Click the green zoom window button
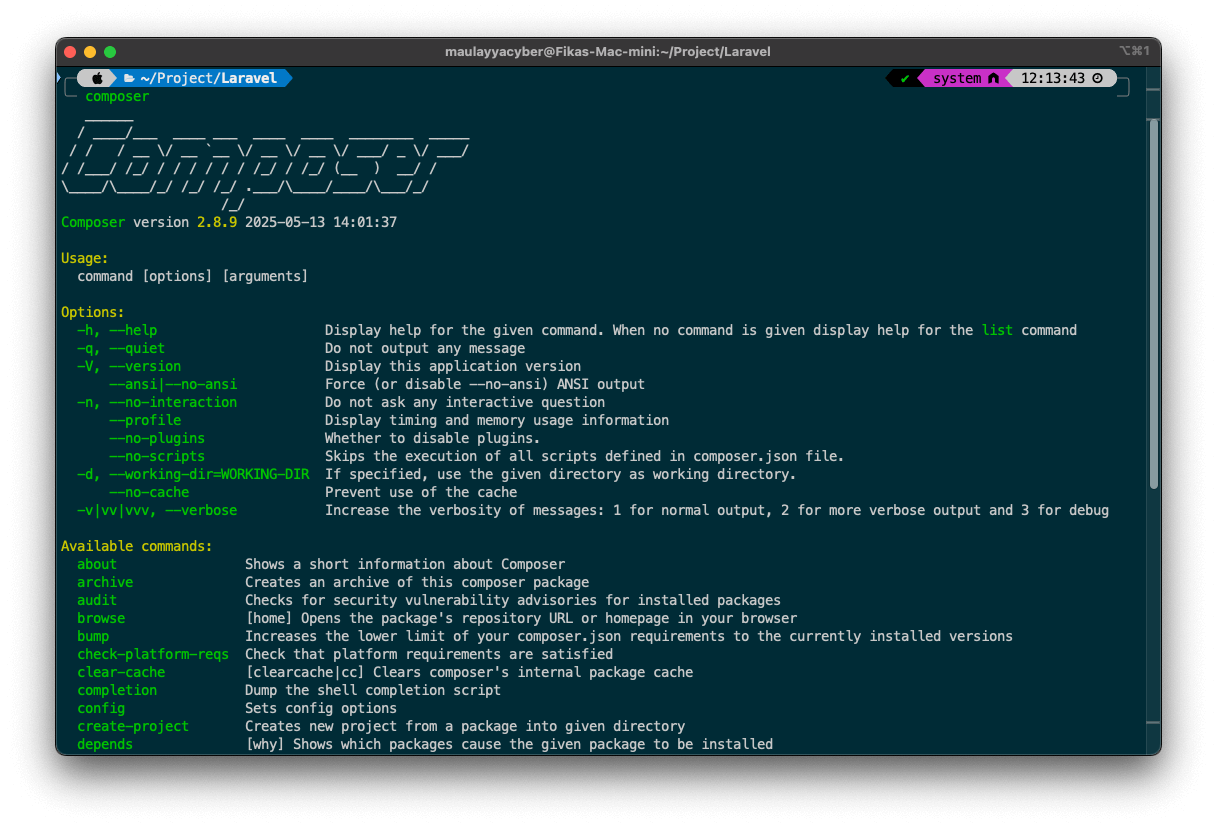1217x829 pixels. (110, 52)
